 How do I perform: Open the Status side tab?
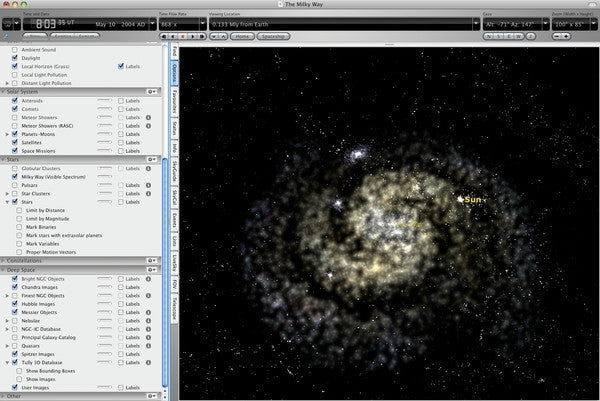click(x=174, y=128)
